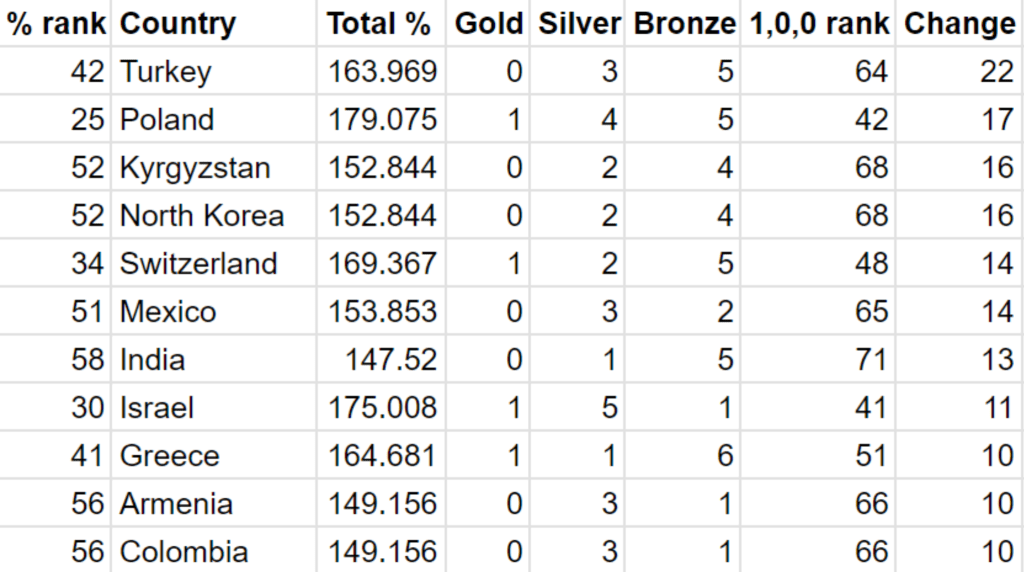Select the % rank header cell
This screenshot has width=1024, height=572.
(56, 24)
